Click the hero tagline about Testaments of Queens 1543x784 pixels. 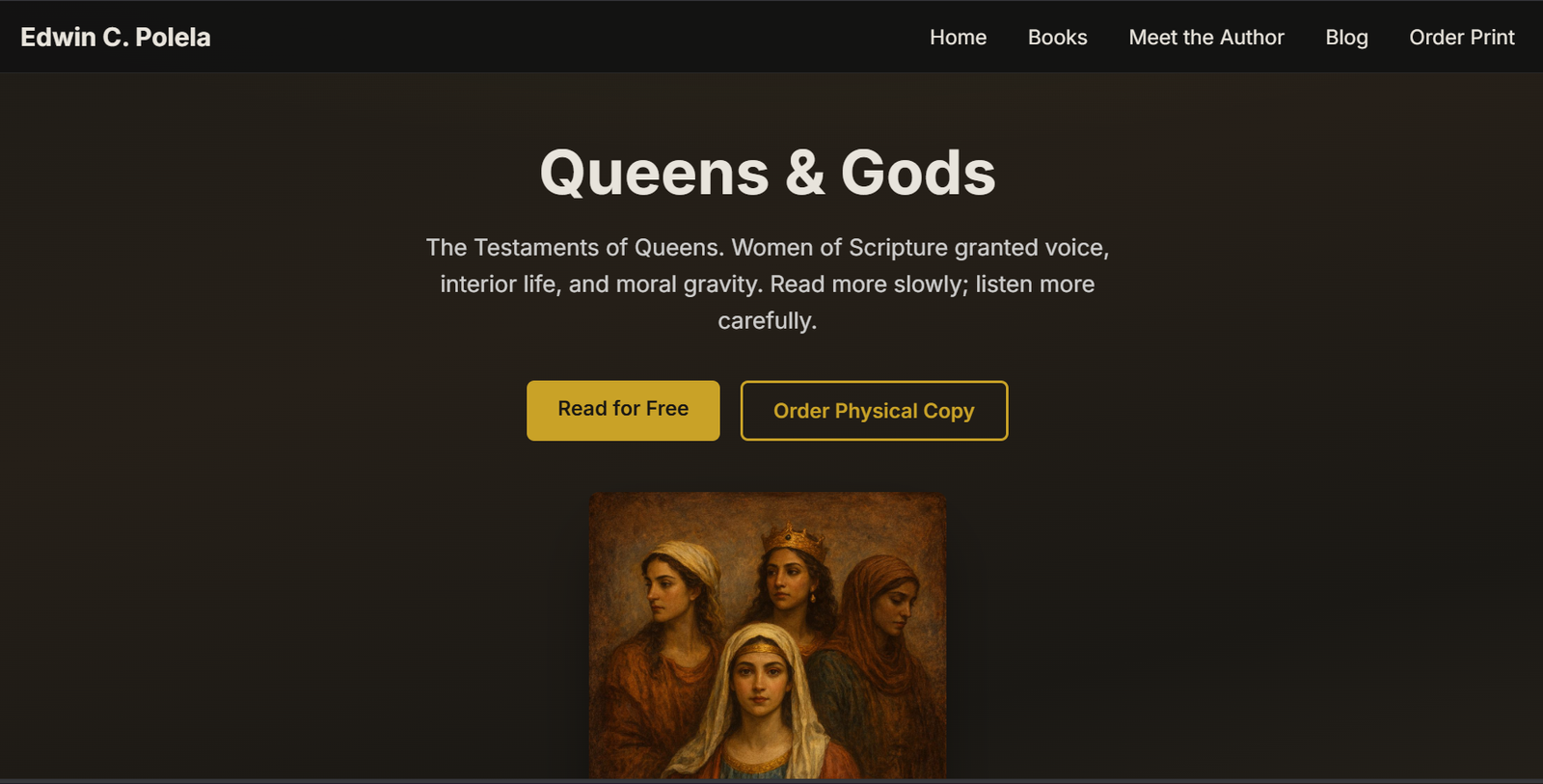[768, 284]
